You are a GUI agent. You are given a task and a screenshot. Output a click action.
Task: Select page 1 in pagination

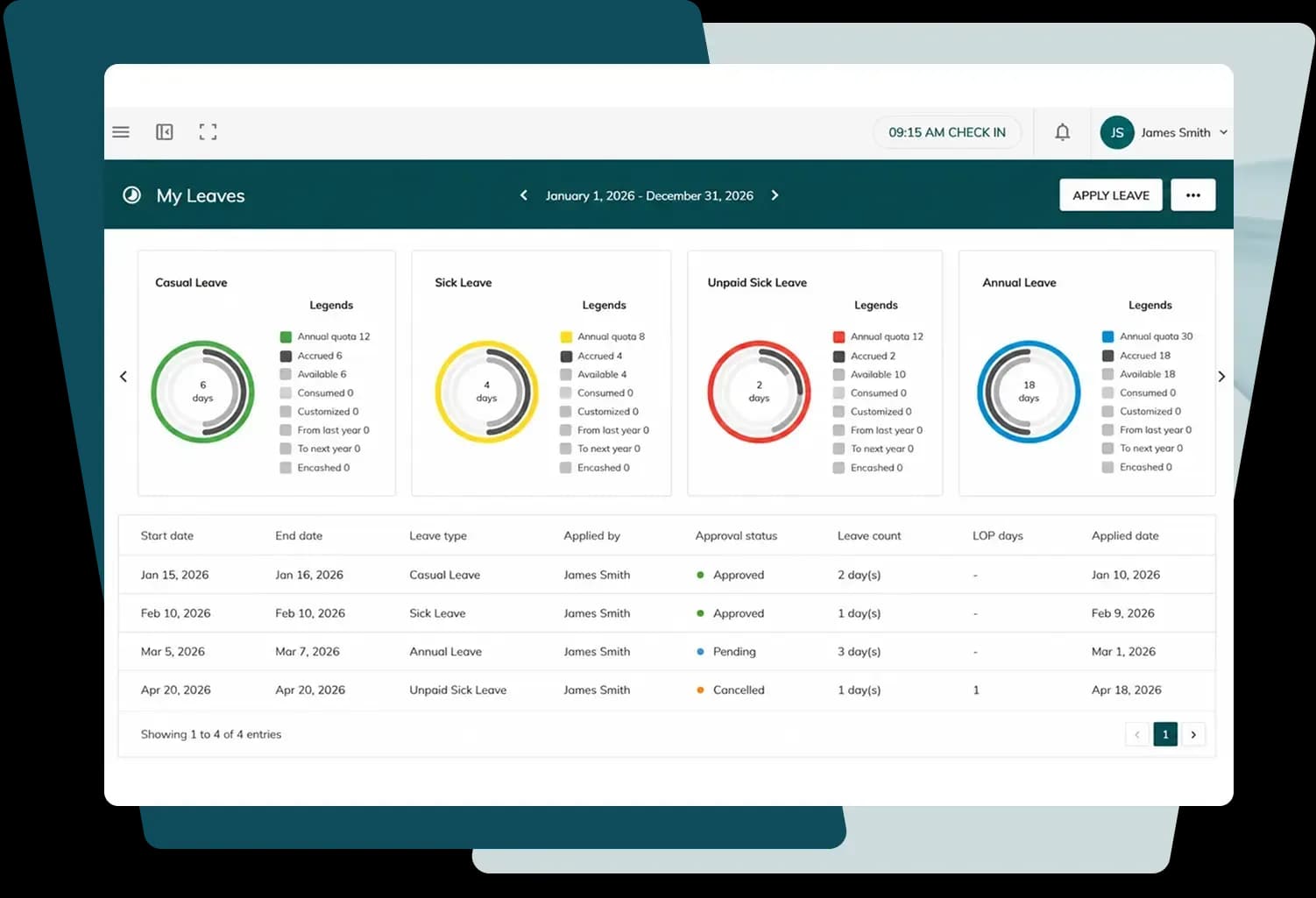coord(1165,734)
